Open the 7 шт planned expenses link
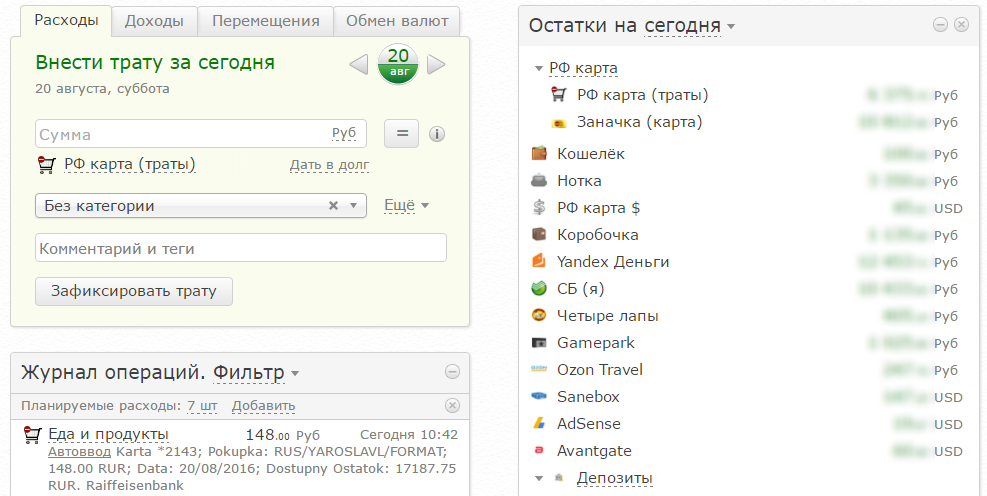 tap(202, 406)
